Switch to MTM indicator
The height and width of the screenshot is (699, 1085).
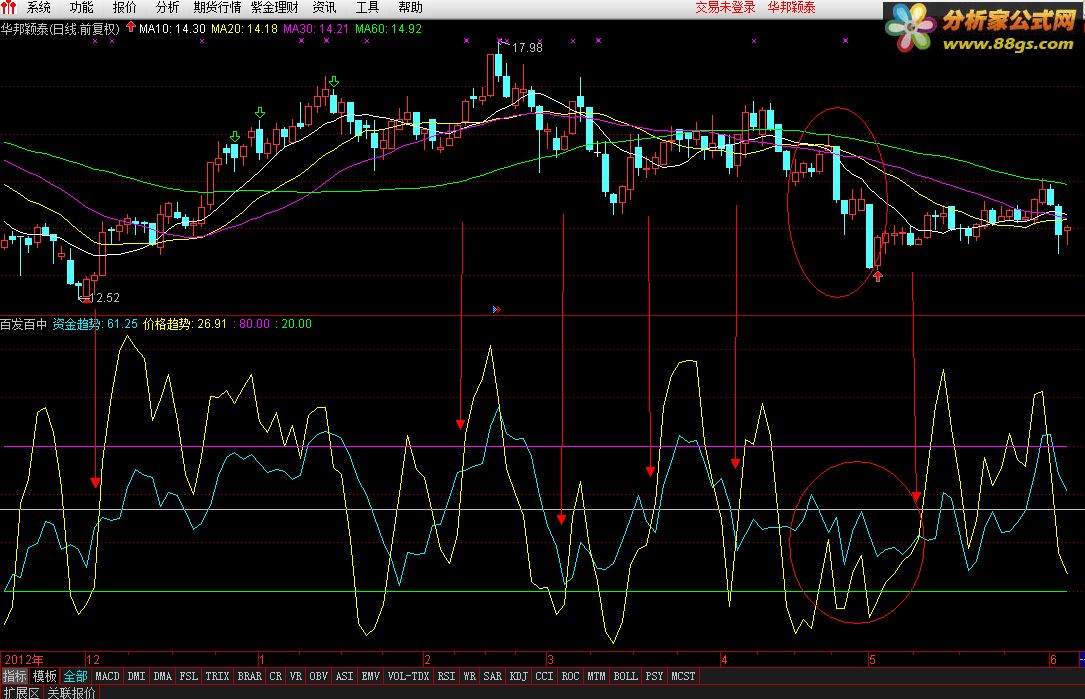pos(596,676)
